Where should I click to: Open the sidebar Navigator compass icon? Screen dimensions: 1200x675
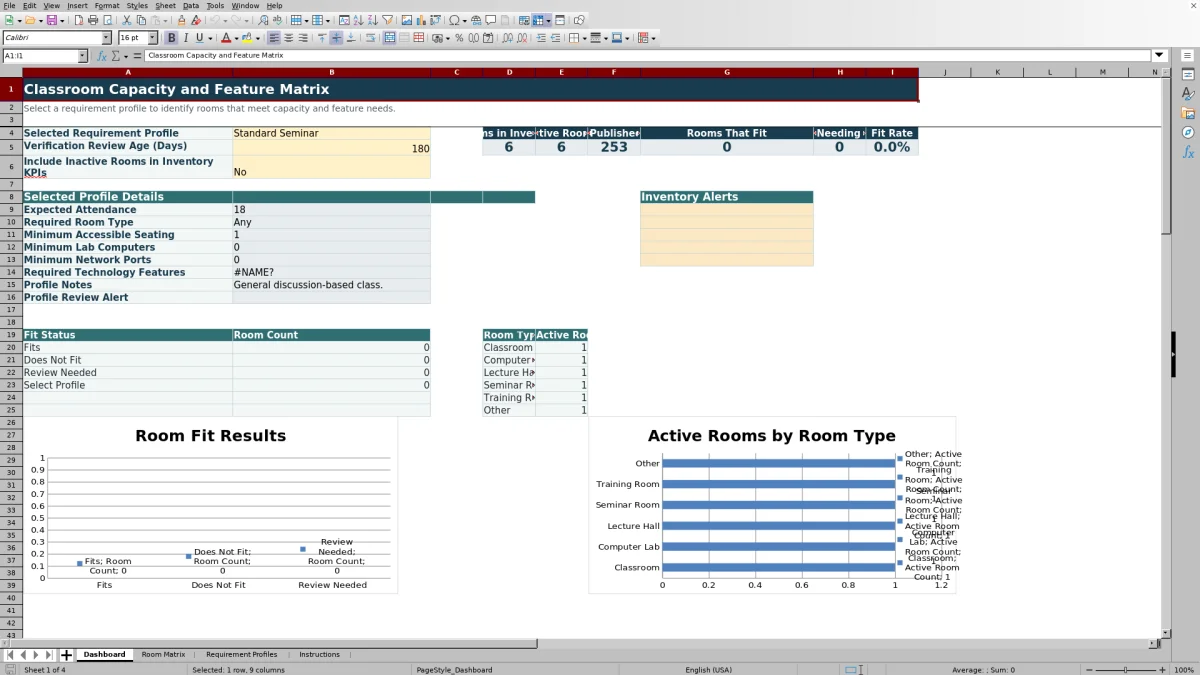pyautogui.click(x=1188, y=132)
